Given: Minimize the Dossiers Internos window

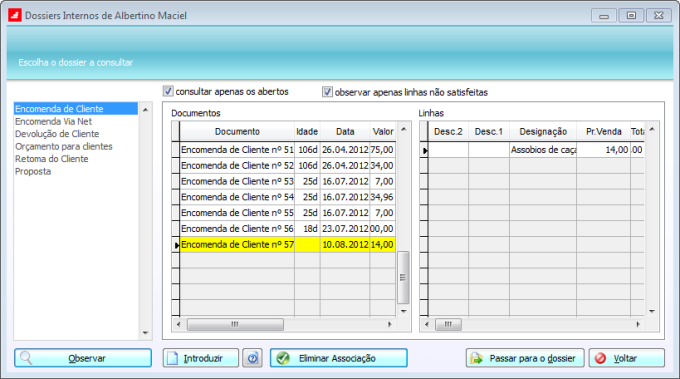Looking at the screenshot, I should pos(604,16).
